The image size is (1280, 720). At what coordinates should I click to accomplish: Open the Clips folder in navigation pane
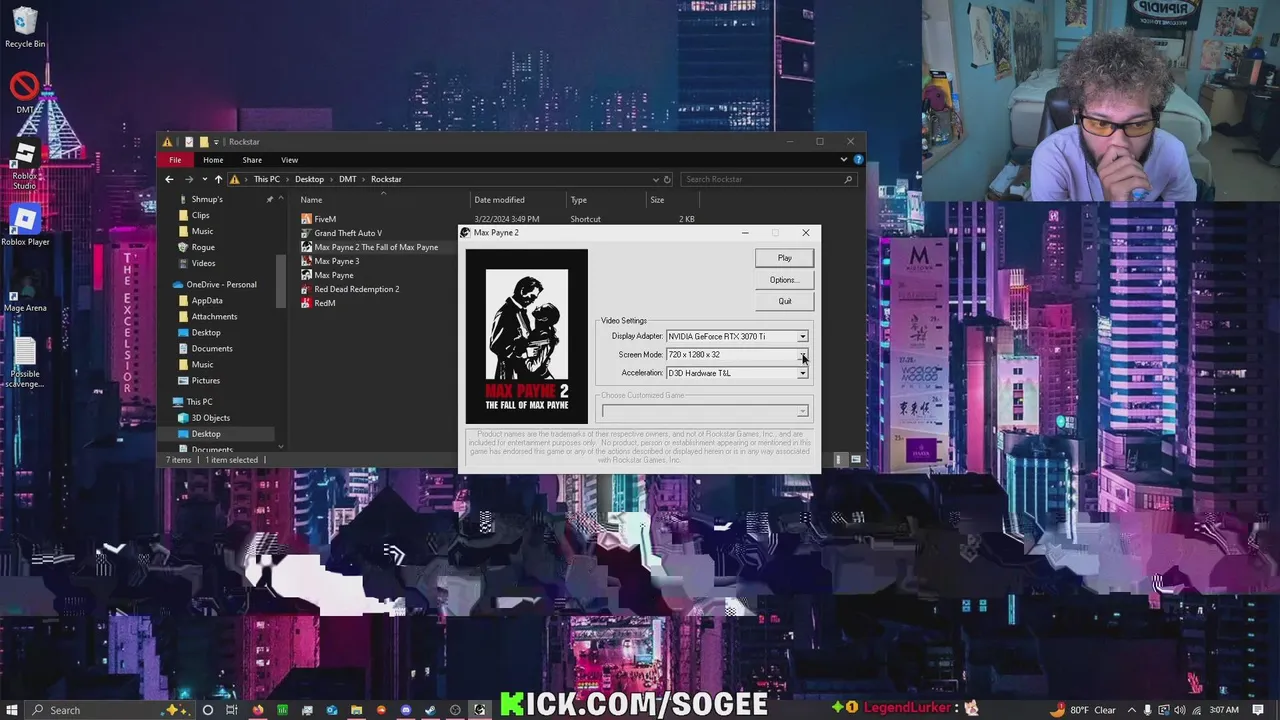(x=200, y=215)
